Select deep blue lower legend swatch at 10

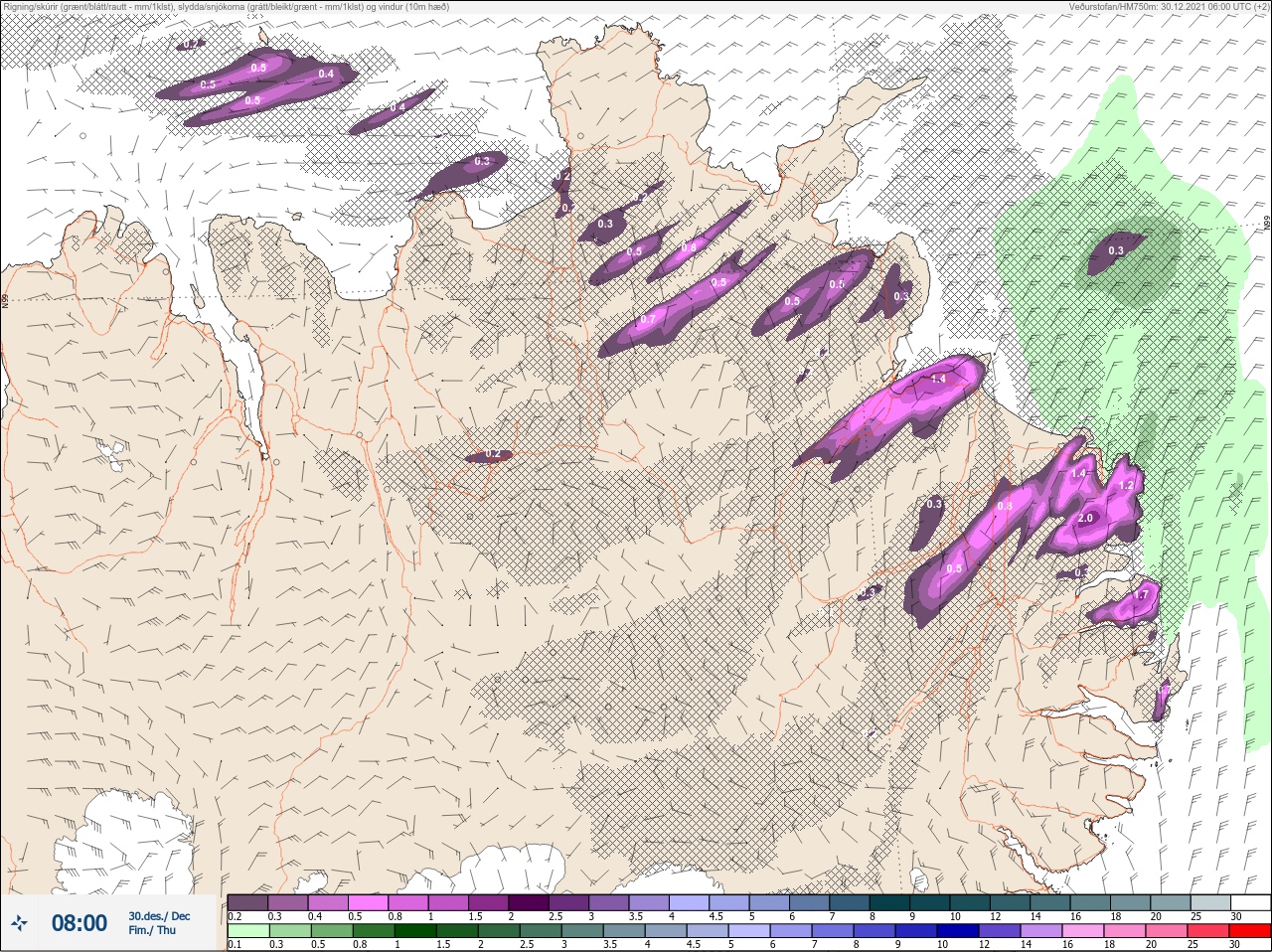click(x=956, y=931)
